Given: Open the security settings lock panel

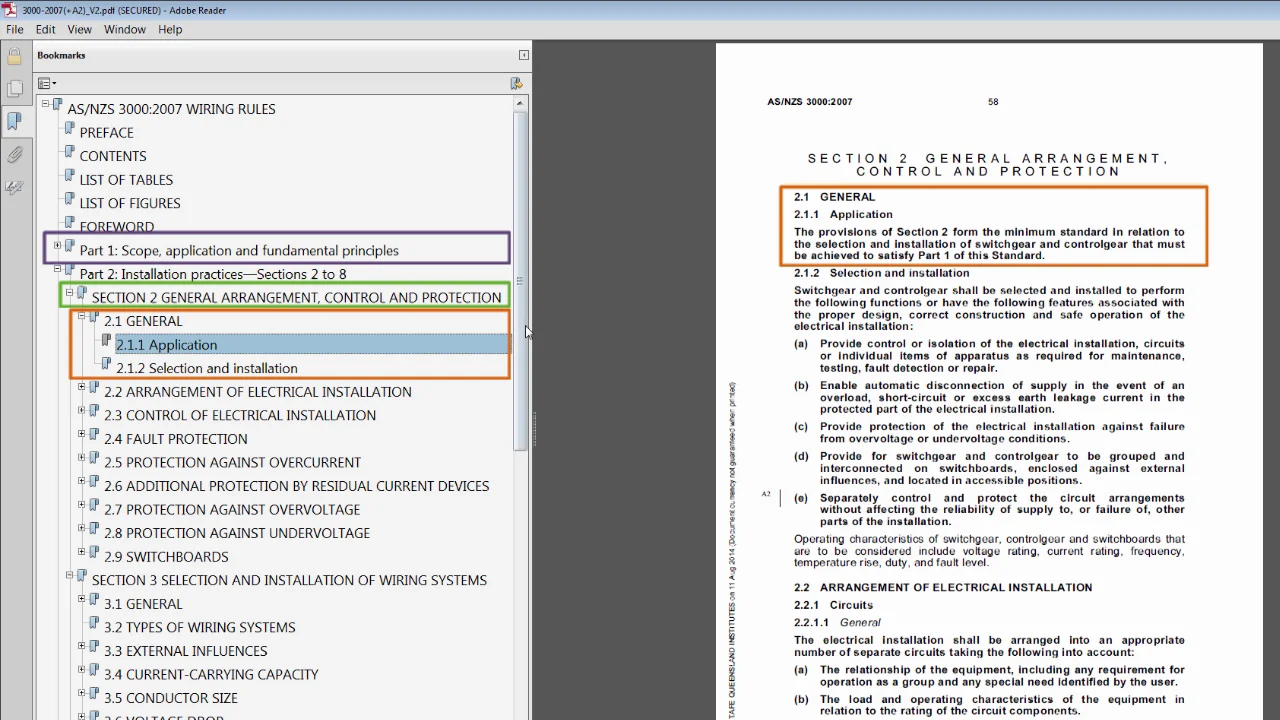Looking at the screenshot, I should tap(14, 56).
